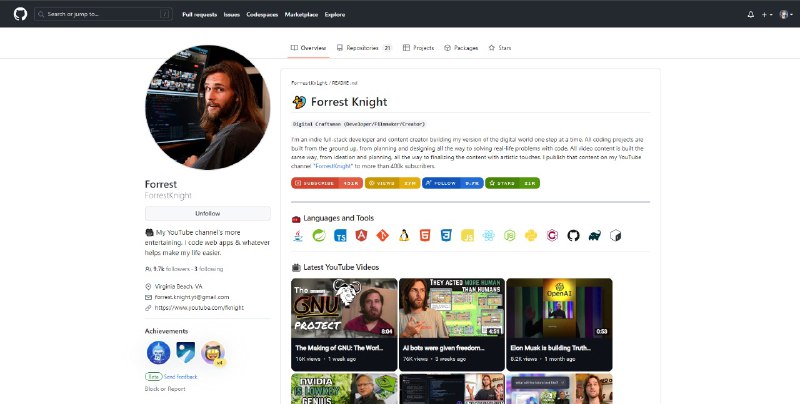
Task: Click the Gradle elephant icon
Action: click(594, 236)
